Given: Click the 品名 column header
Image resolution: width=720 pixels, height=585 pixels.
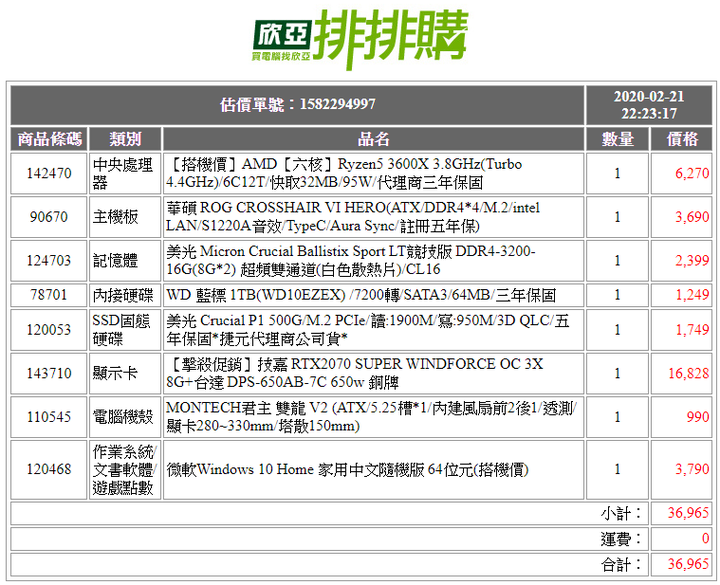Looking at the screenshot, I should (373, 139).
